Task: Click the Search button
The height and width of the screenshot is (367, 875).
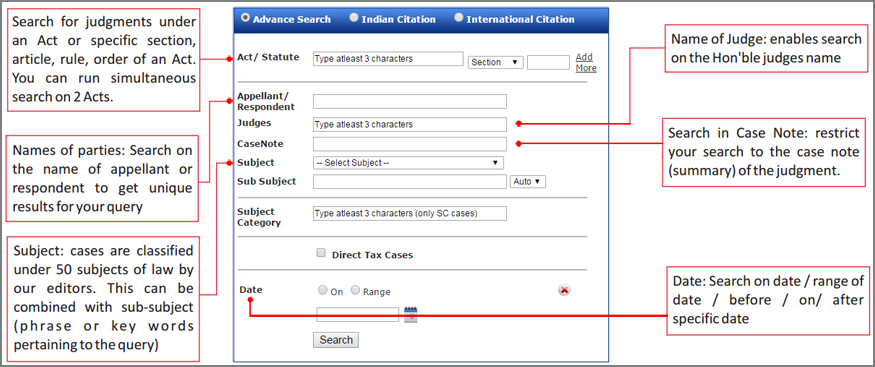Action: [x=336, y=340]
